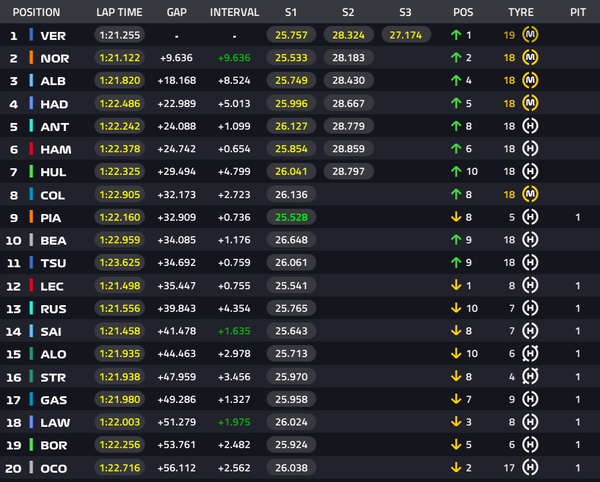Image resolution: width=600 pixels, height=482 pixels.
Task: Click the POSITION column header
Action: [36, 12]
